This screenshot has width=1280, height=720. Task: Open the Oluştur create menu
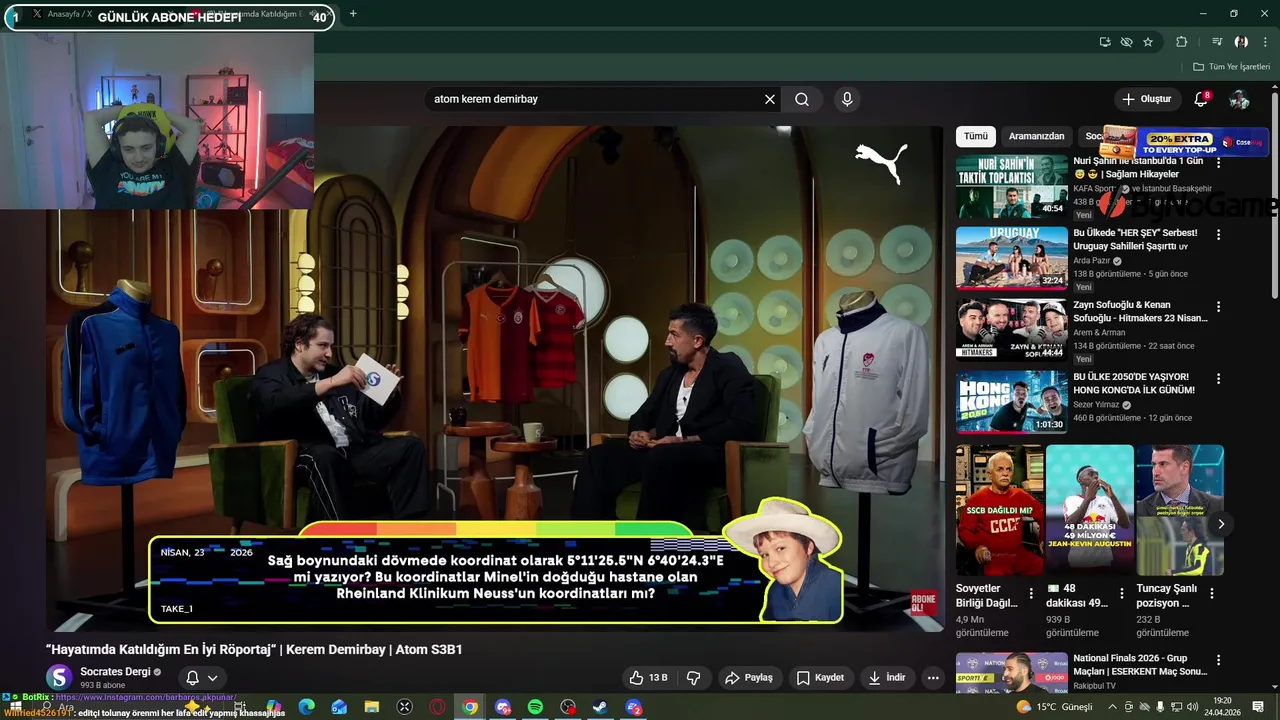(1146, 99)
